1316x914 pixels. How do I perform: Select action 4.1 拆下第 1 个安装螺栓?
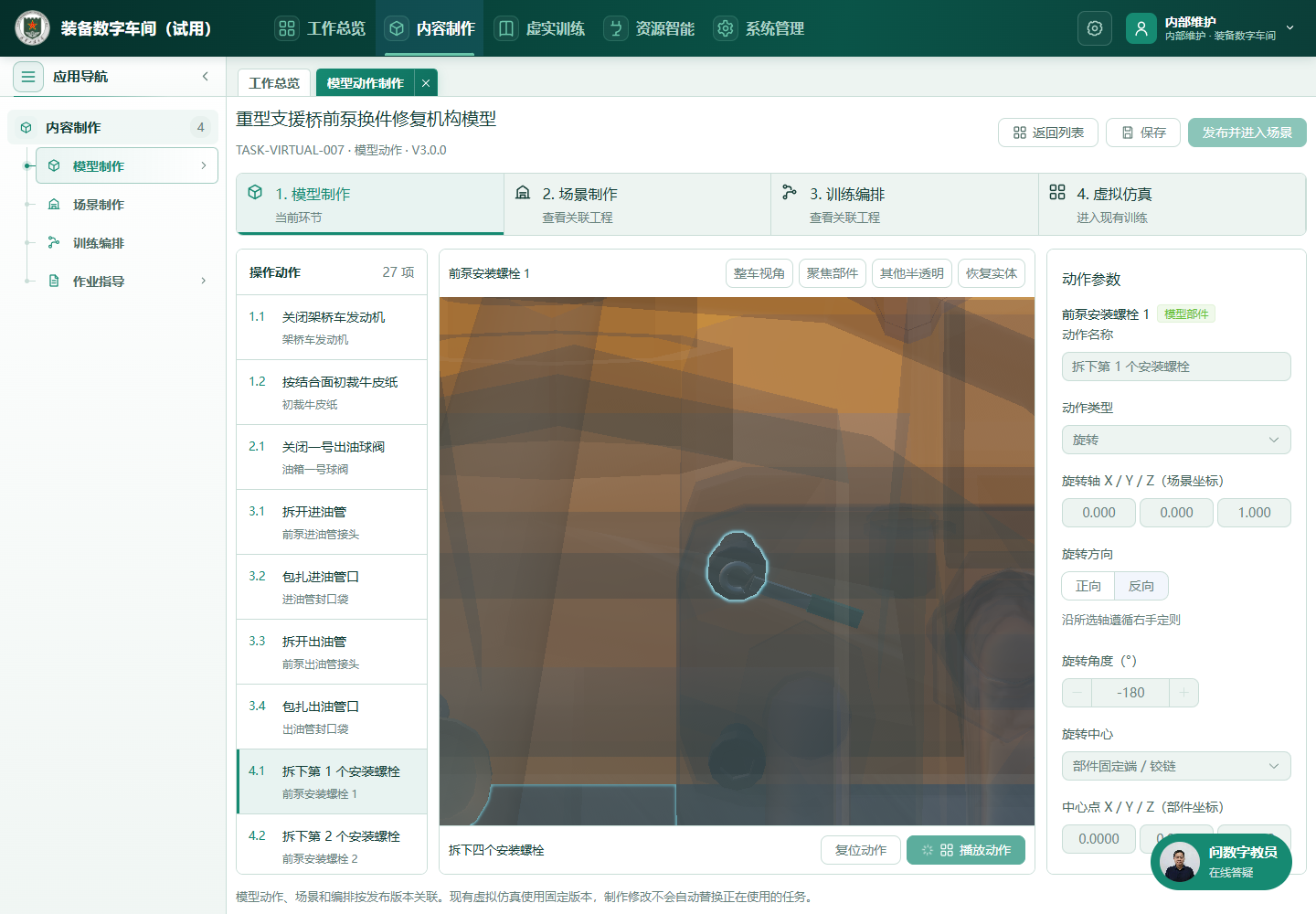click(332, 781)
